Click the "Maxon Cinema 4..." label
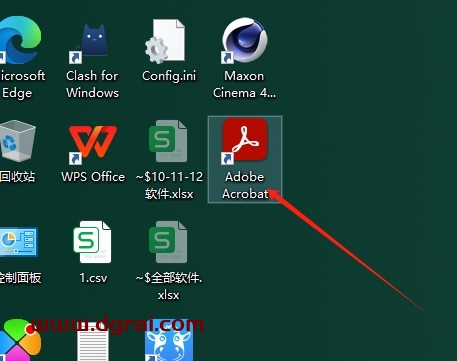The height and width of the screenshot is (361, 457). tap(245, 84)
